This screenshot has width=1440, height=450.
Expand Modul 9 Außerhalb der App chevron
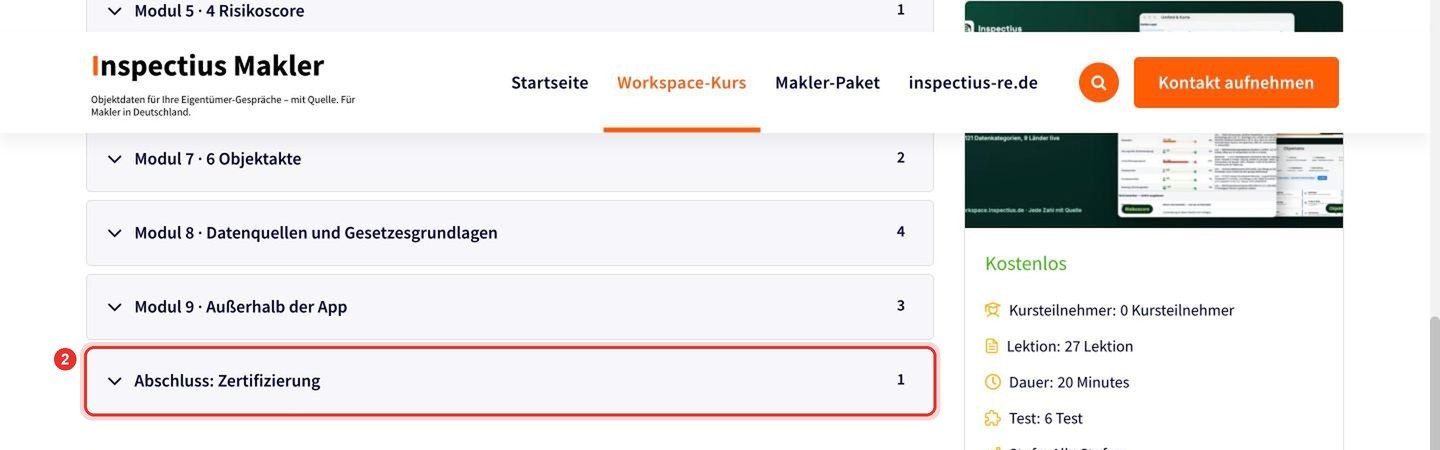[115, 307]
